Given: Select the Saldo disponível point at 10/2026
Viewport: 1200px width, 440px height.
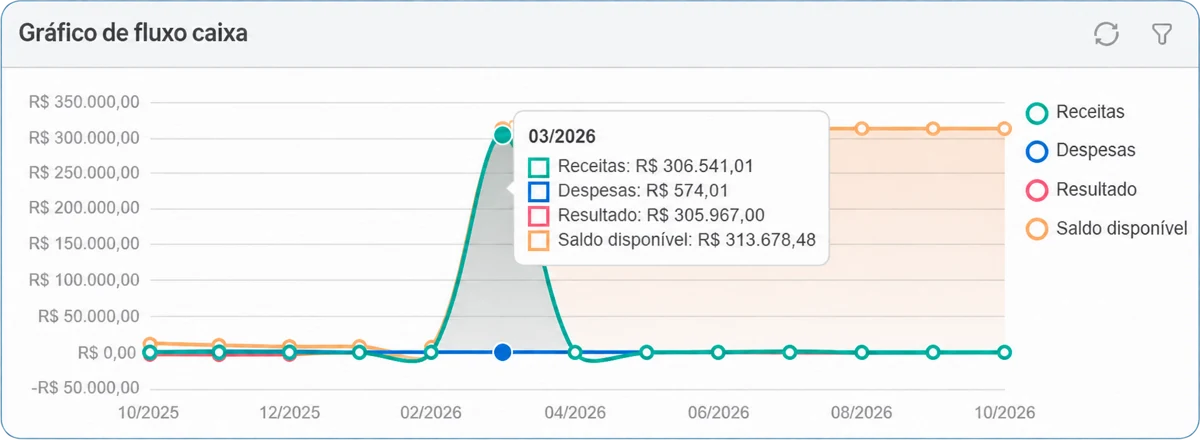Looking at the screenshot, I should tap(1004, 128).
